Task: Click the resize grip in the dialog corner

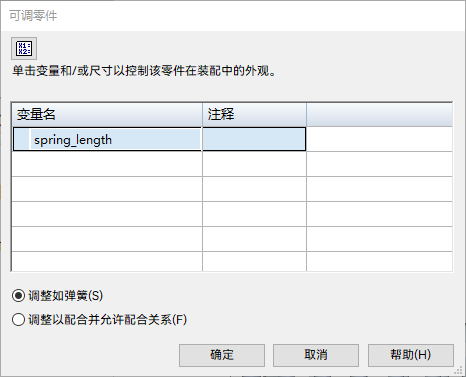Action: click(460, 371)
